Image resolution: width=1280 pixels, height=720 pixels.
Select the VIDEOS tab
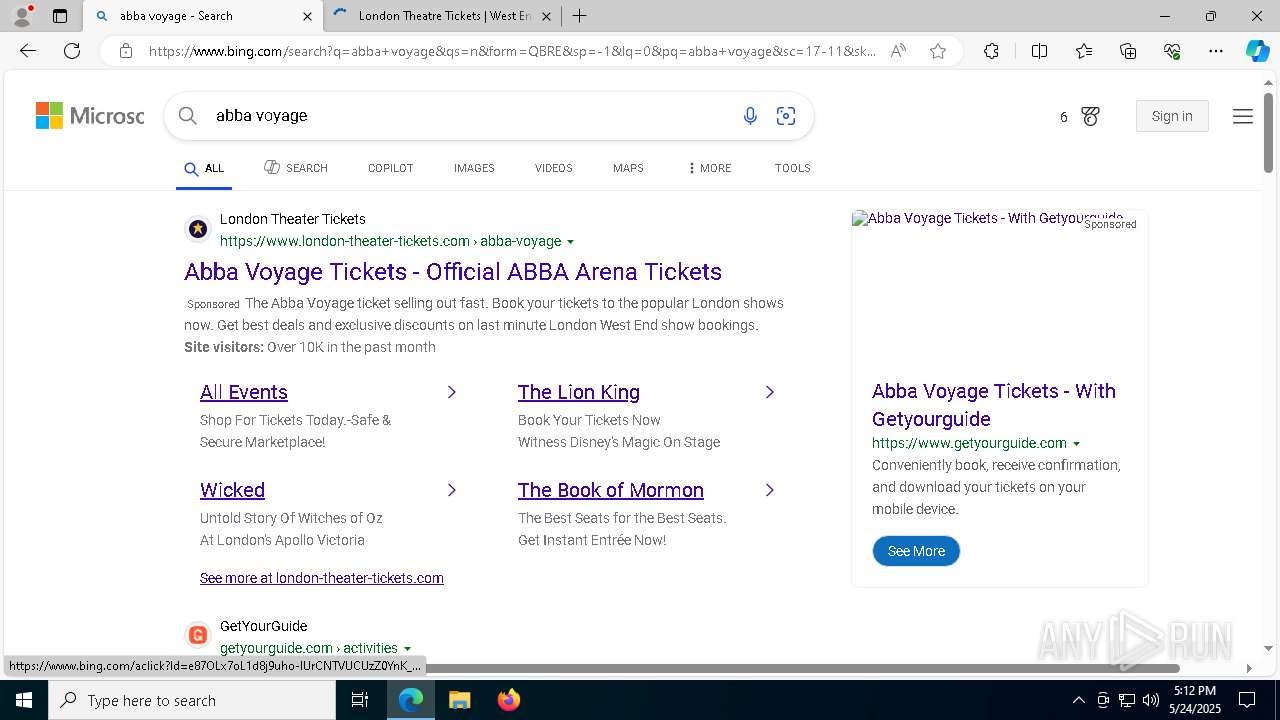click(x=553, y=168)
